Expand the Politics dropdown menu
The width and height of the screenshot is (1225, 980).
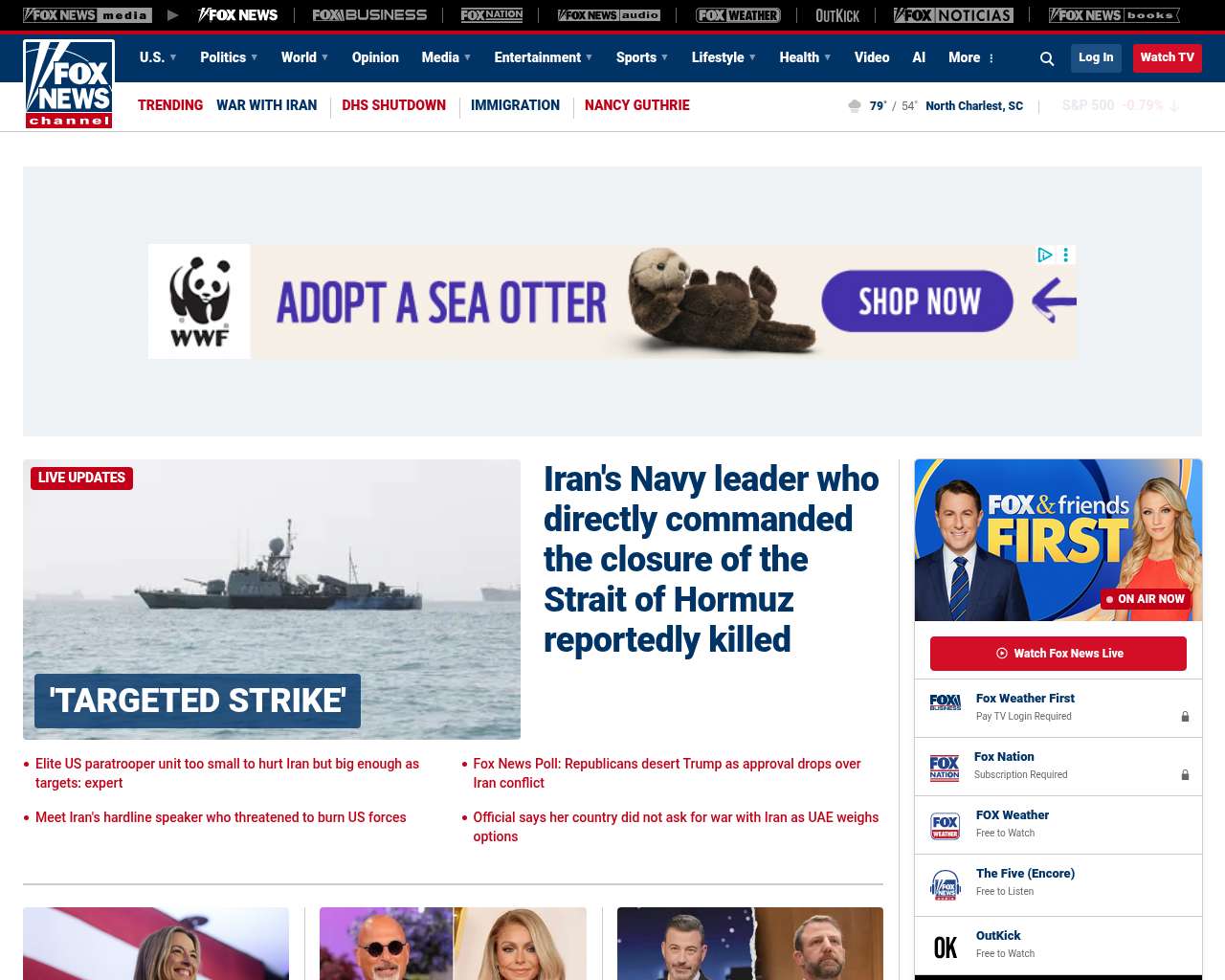coord(229,57)
